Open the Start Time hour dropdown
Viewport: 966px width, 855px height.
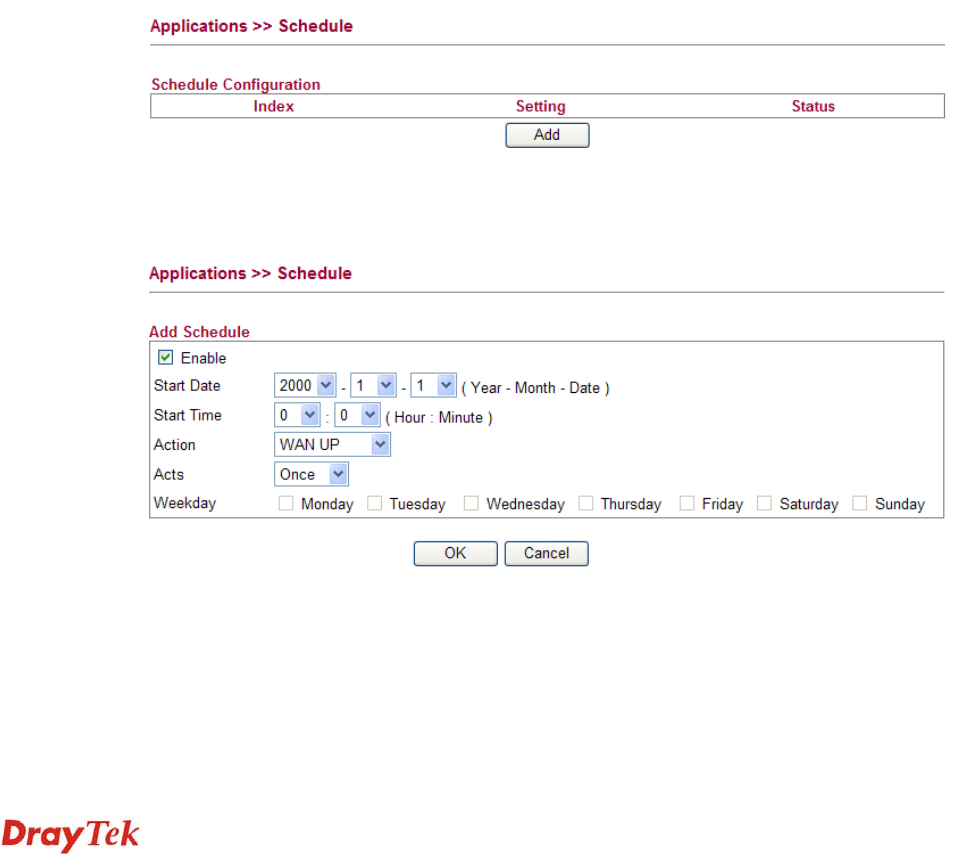pos(297,415)
